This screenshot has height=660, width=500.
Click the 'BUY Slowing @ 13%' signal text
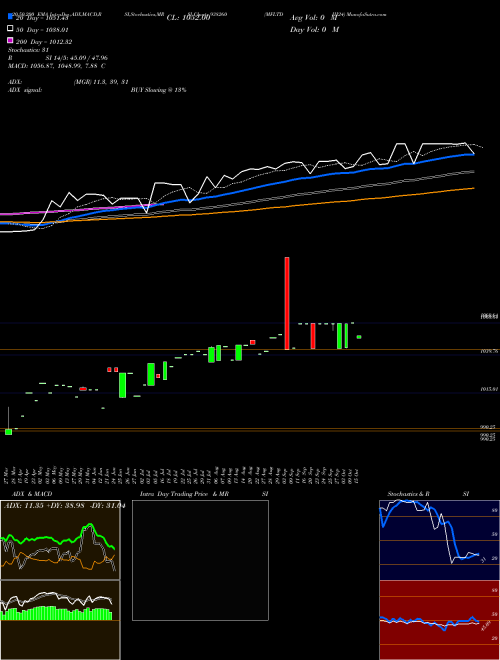tap(158, 90)
